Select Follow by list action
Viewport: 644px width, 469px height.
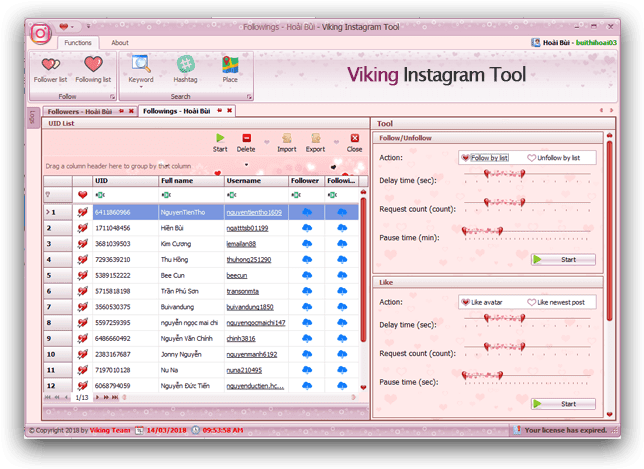(485, 158)
